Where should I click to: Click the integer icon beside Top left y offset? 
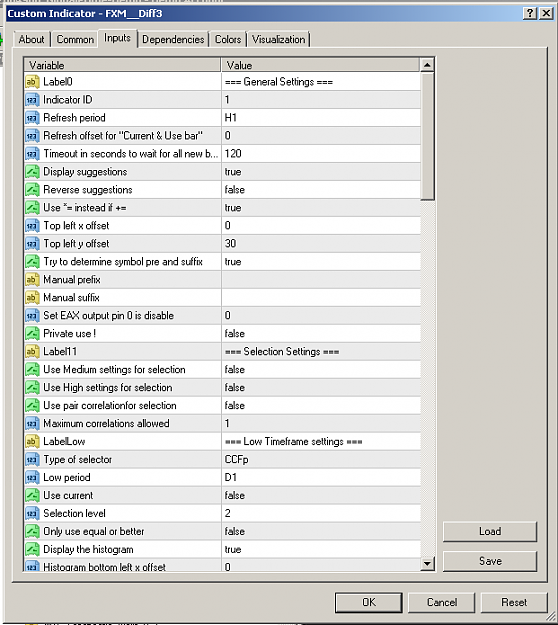(32, 244)
